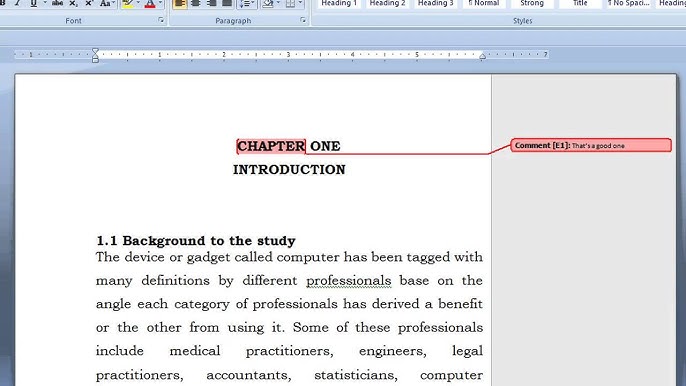The width and height of the screenshot is (686, 386).
Task: Click the word definitions in the paragraph
Action: pos(175,281)
